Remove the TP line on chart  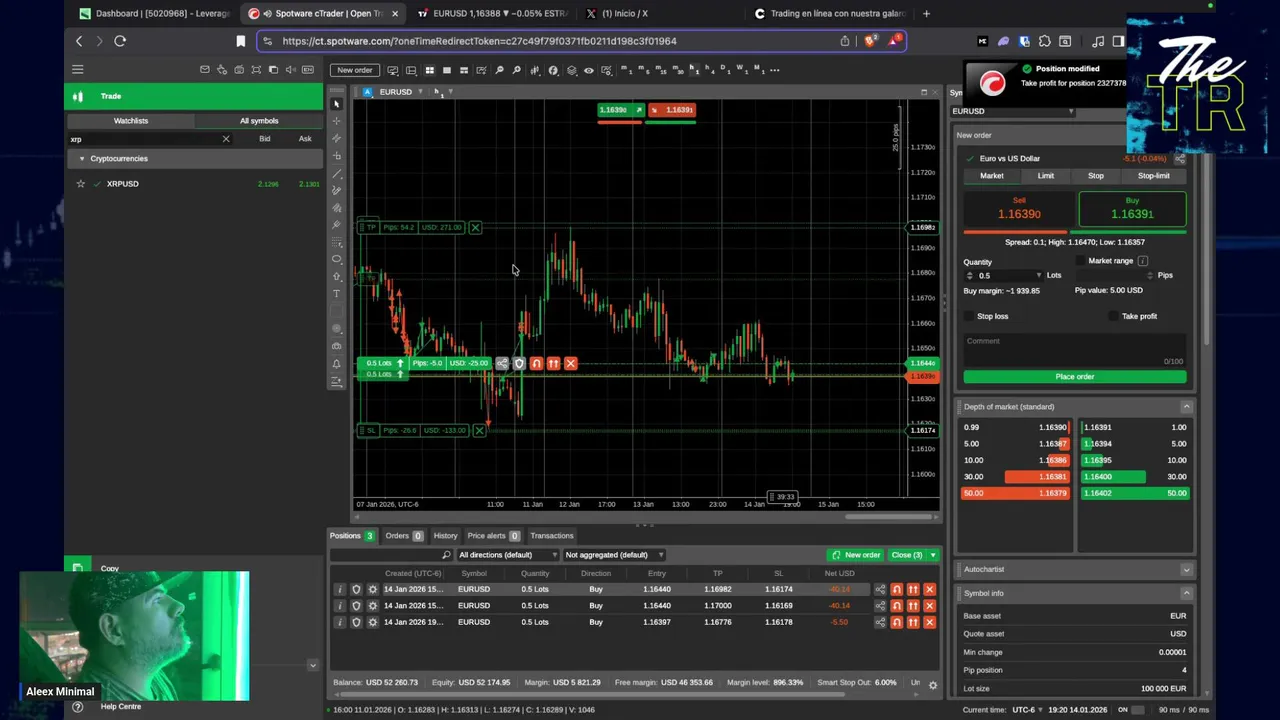(475, 227)
